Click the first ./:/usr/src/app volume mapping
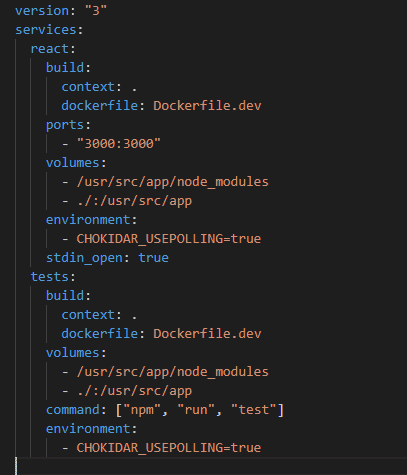Image resolution: width=407 pixels, height=475 pixels. click(x=134, y=201)
